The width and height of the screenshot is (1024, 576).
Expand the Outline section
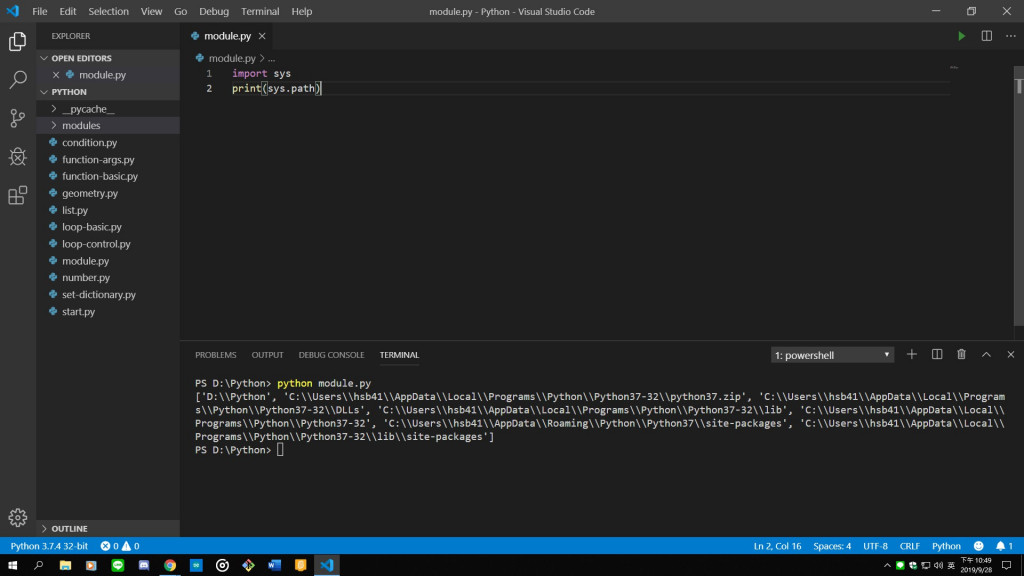pos(108,528)
